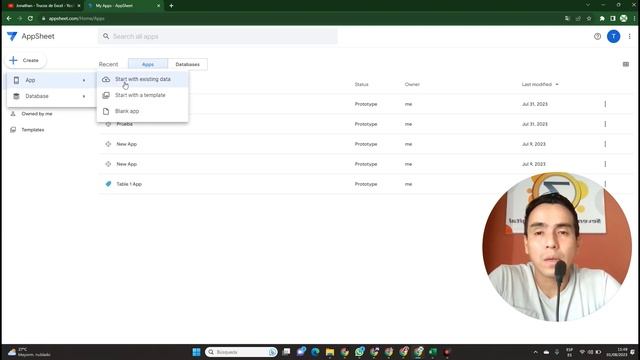Switch list layout with the grid view icon
Viewport: 640px width, 360px height.
626,64
